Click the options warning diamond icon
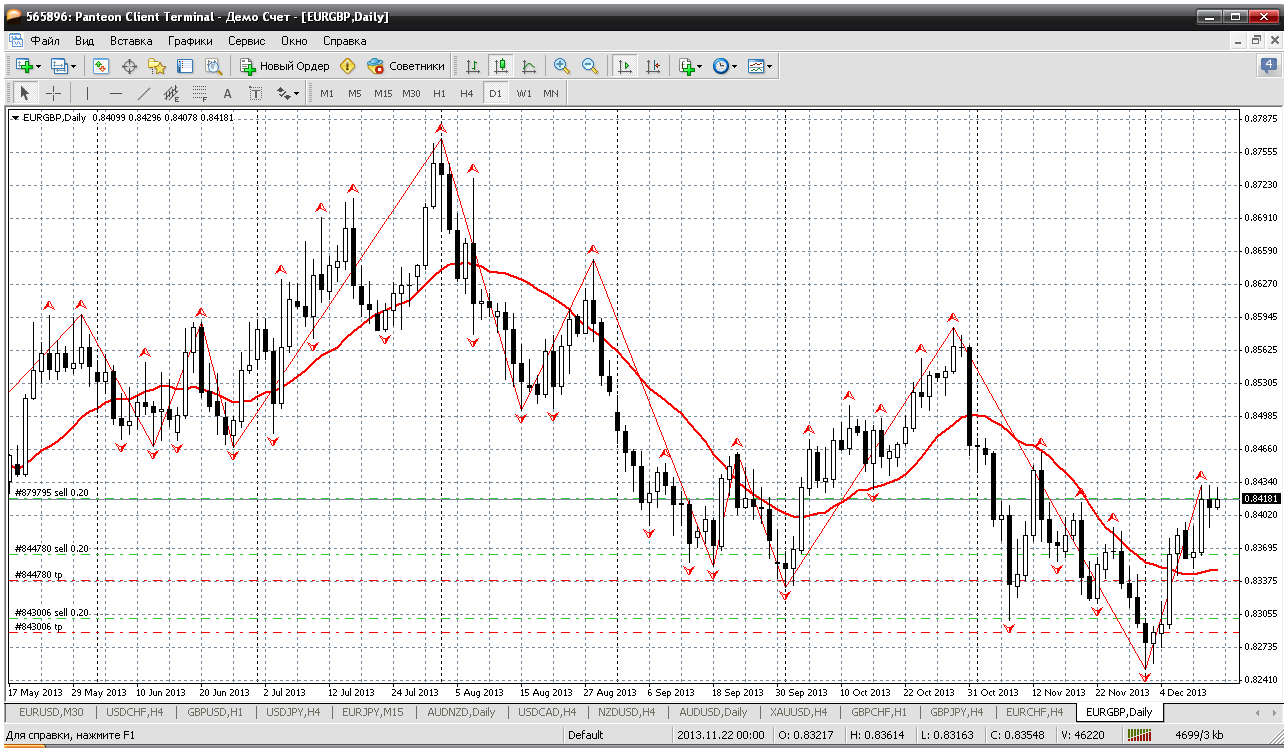Viewport: 1288px width, 748px height. [348, 66]
